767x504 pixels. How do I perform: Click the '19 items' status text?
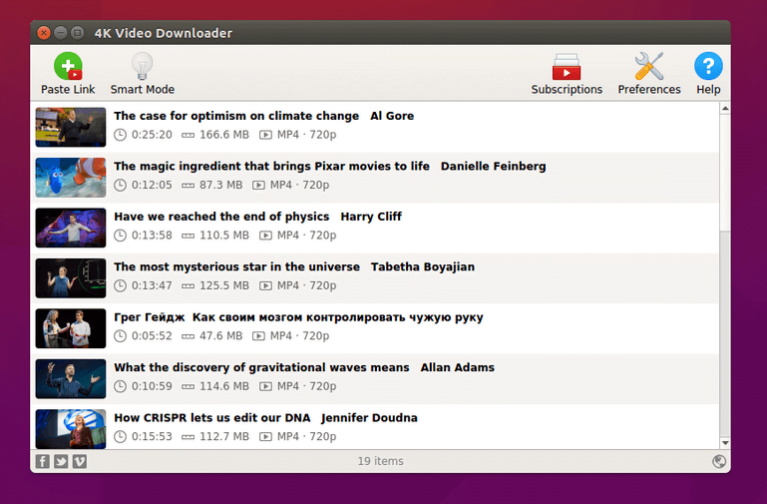coord(381,461)
